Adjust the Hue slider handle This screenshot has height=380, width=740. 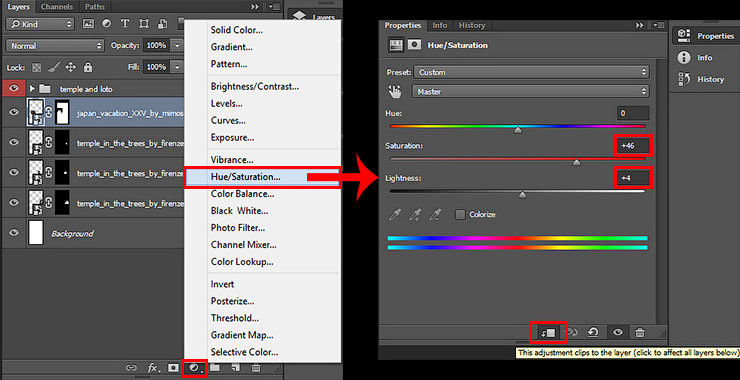[x=518, y=130]
